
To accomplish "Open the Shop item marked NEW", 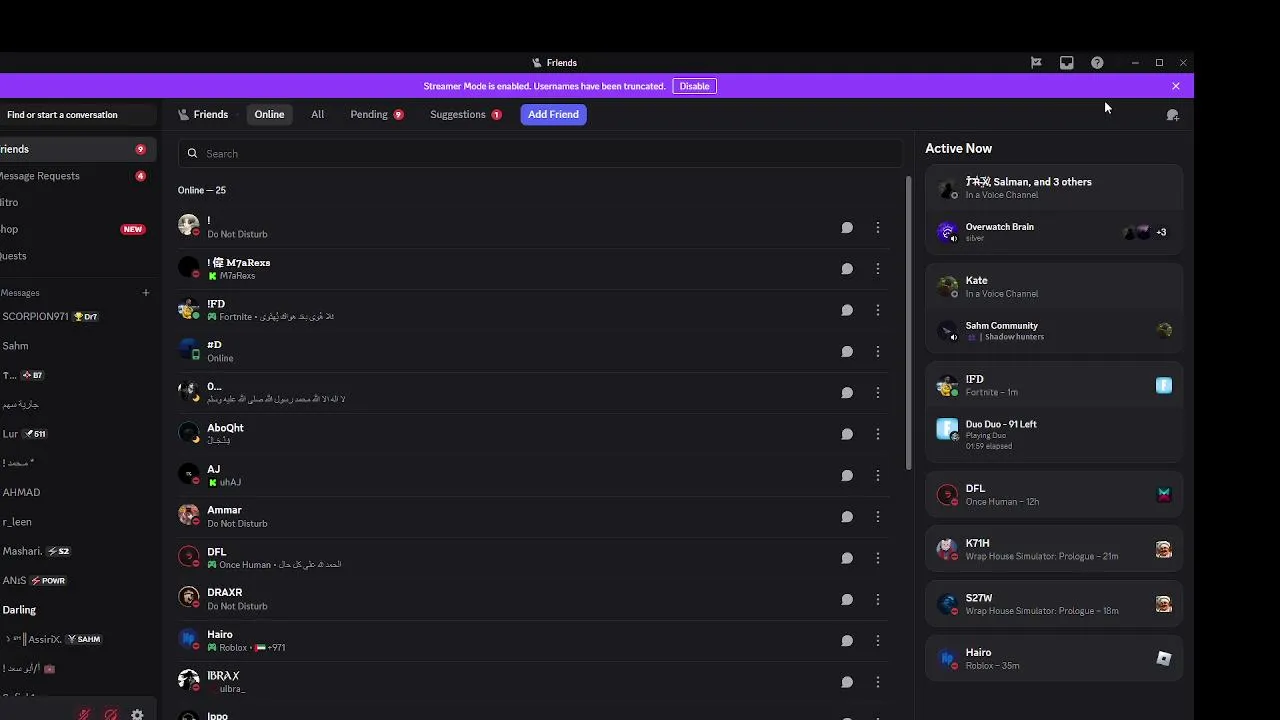I will (x=76, y=229).
